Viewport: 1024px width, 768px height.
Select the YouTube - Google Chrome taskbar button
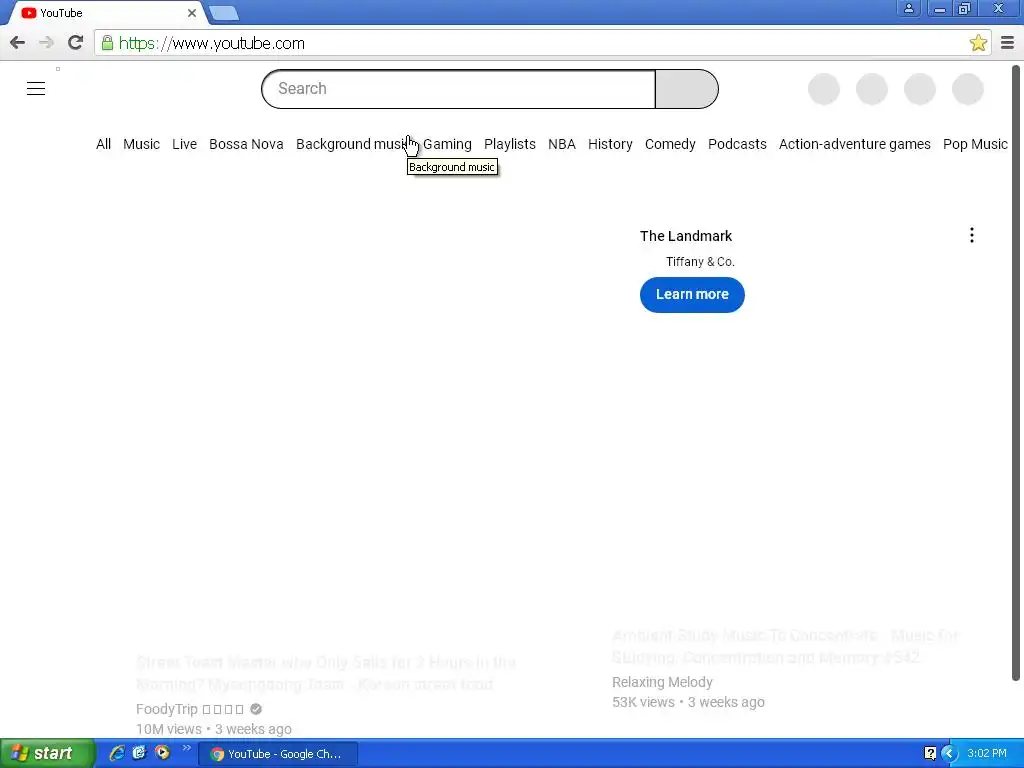point(278,754)
